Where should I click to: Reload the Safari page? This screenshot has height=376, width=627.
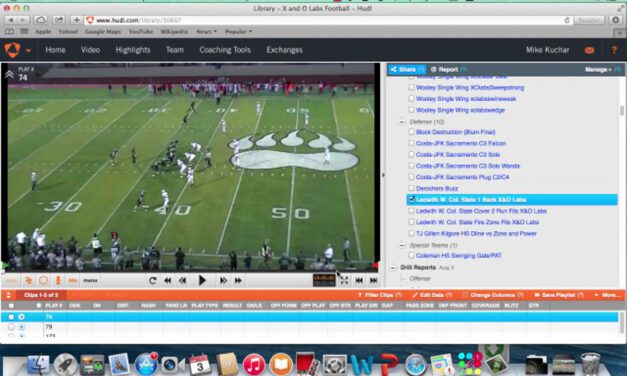click(x=567, y=20)
